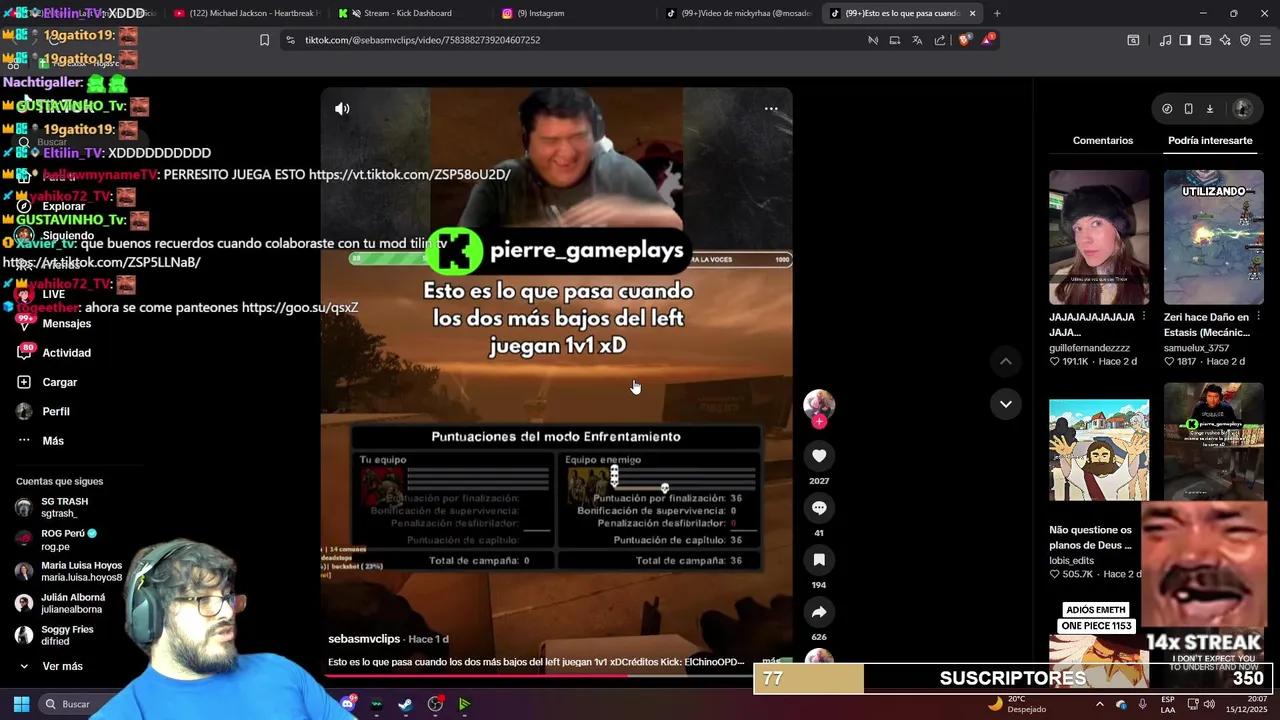Open options for Zeri suggested video

click(x=1258, y=317)
